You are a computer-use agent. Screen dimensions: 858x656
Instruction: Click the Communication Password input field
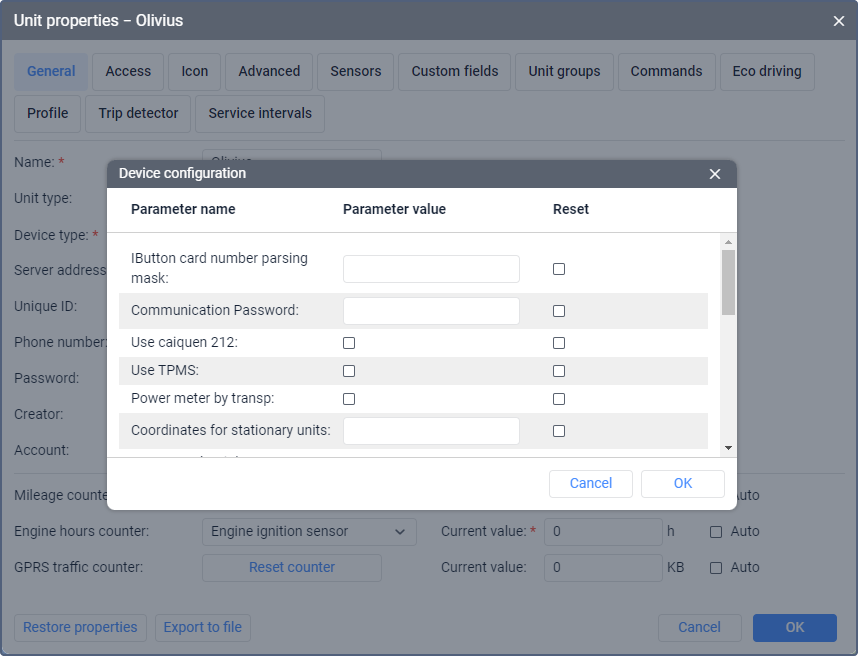pyautogui.click(x=431, y=311)
